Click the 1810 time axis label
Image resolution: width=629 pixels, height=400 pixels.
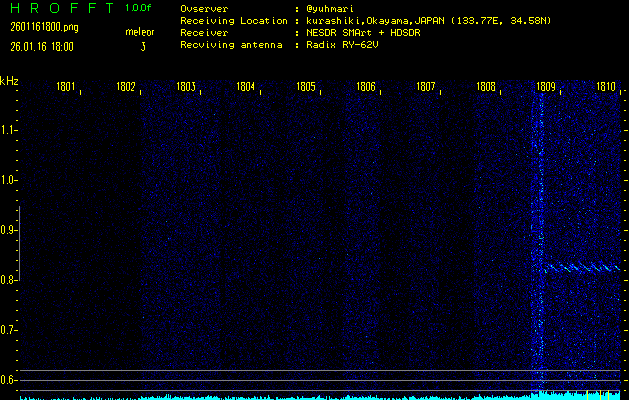point(606,87)
